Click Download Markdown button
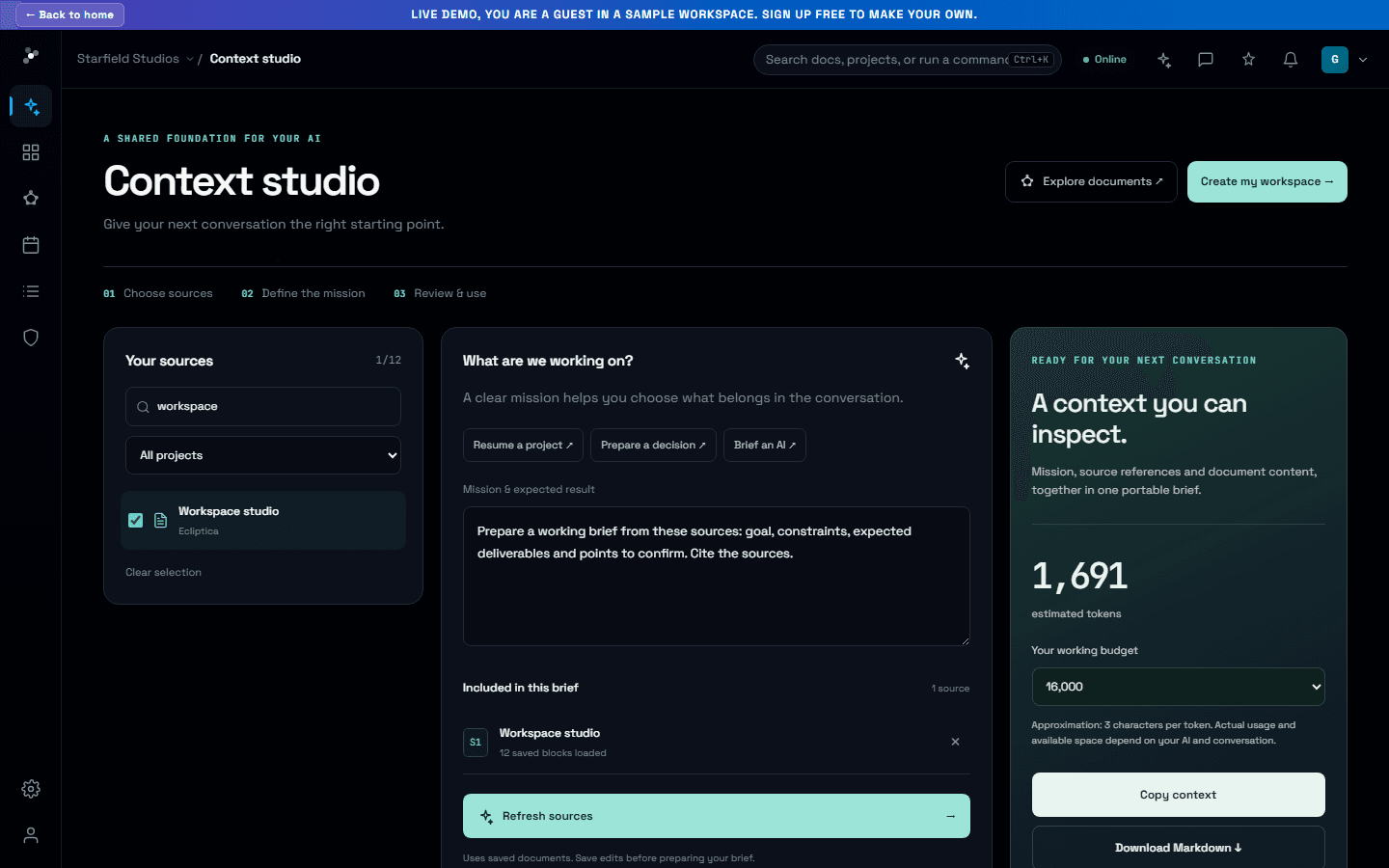This screenshot has width=1389, height=868. tap(1178, 848)
